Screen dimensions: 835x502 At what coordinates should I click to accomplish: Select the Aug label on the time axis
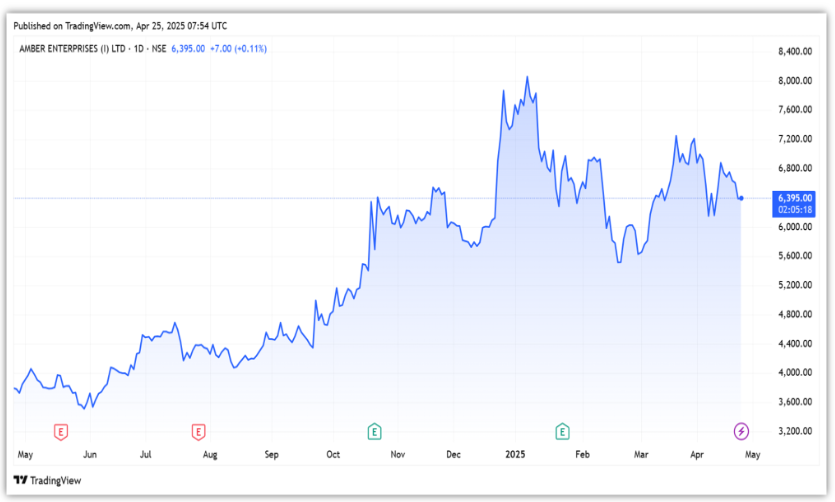pos(209,454)
